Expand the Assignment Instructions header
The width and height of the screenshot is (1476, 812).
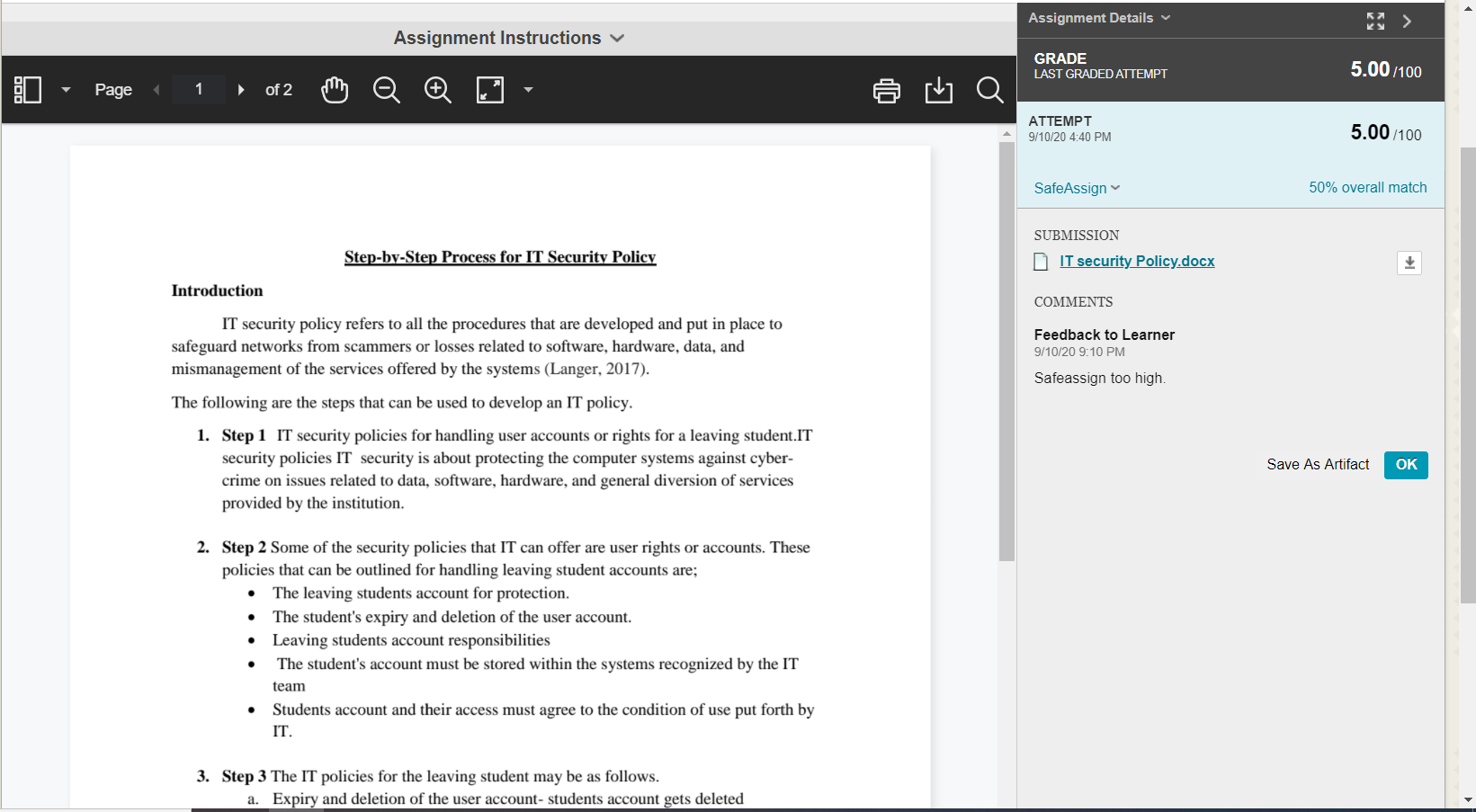point(509,38)
